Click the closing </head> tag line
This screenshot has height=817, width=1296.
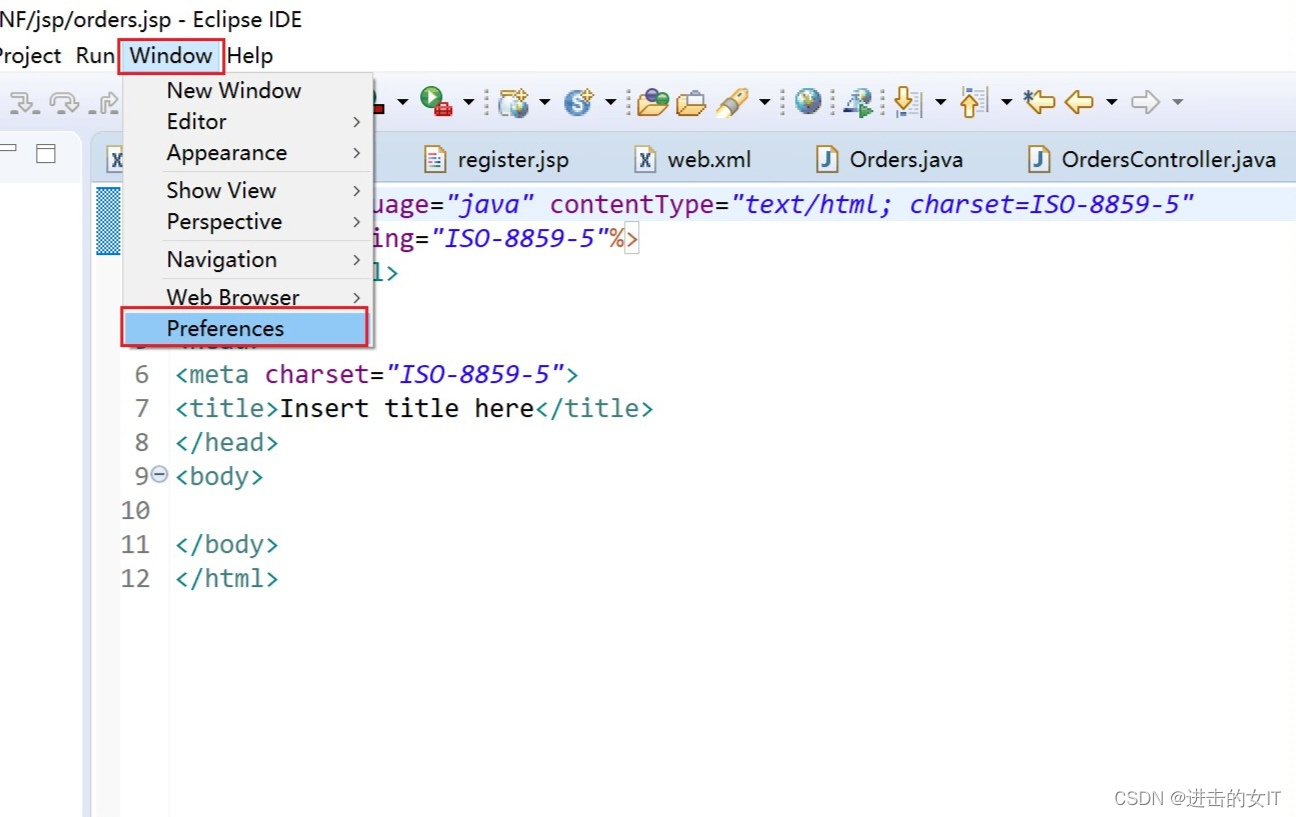227,442
